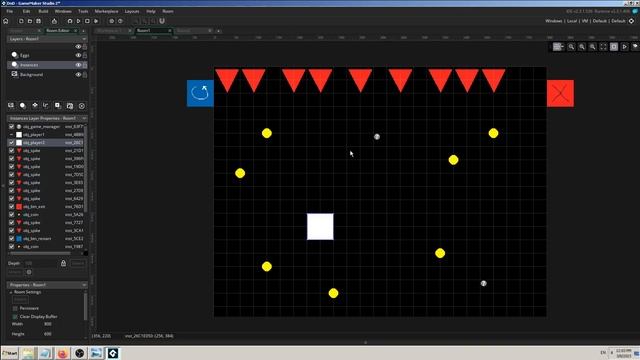Click triangle play icon in room toolbar
Viewport: 640px width, 360px height.
(x=624, y=47)
